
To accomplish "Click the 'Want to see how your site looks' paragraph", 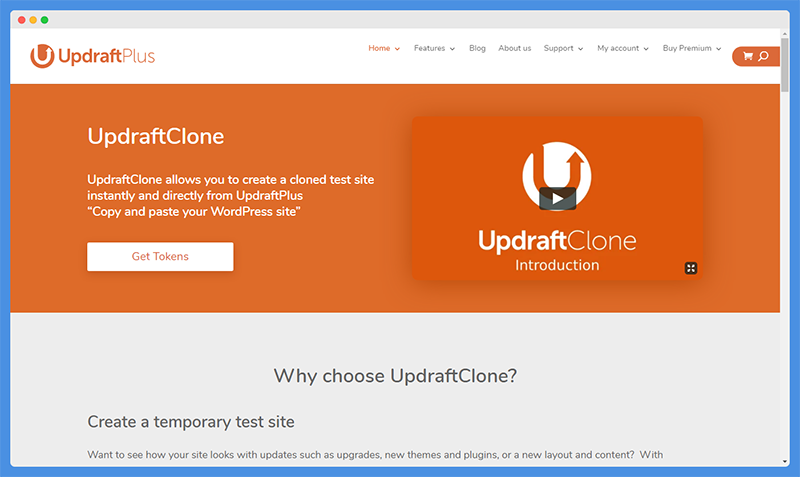I will click(375, 455).
